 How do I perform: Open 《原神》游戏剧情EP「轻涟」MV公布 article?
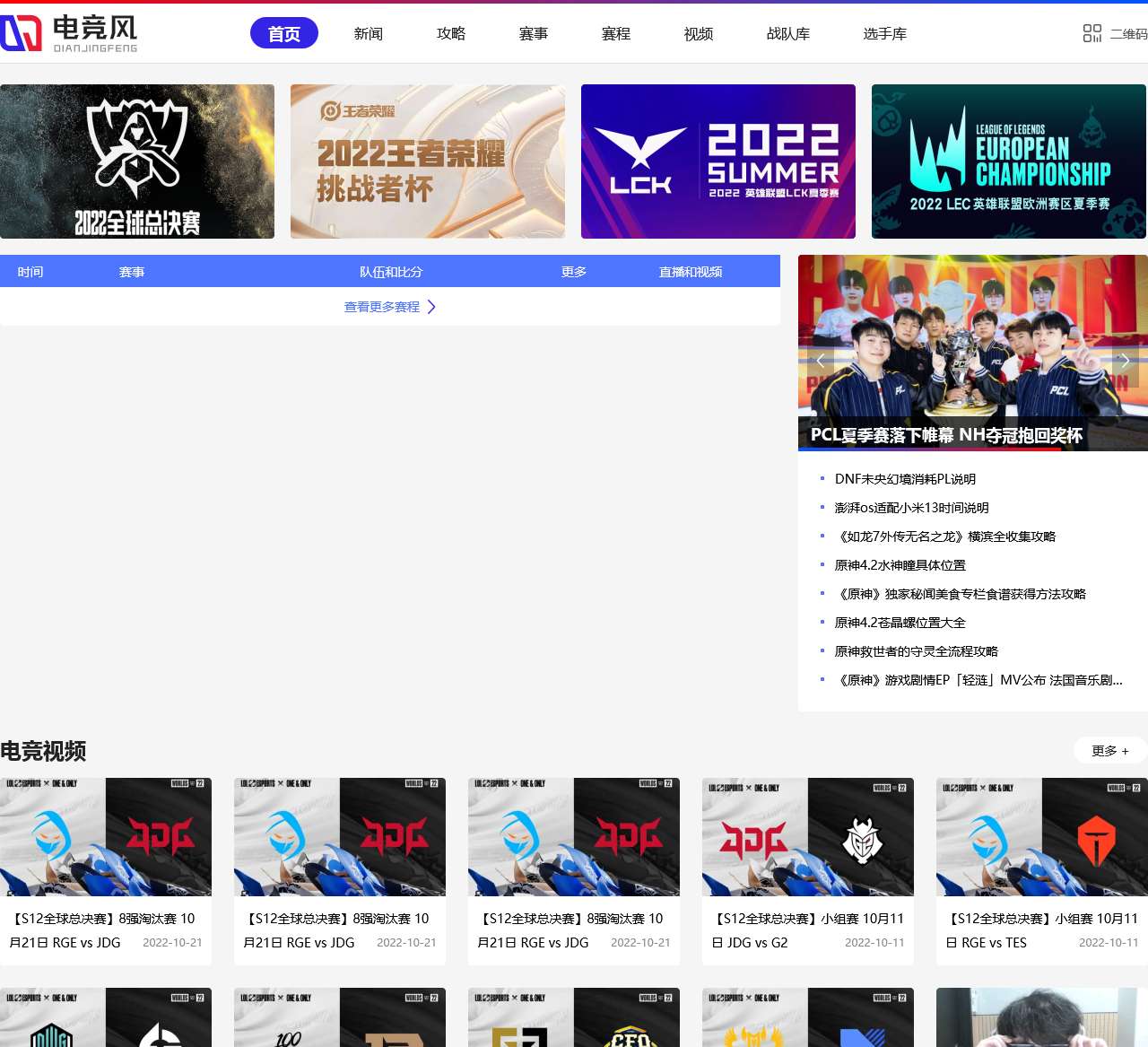click(978, 680)
